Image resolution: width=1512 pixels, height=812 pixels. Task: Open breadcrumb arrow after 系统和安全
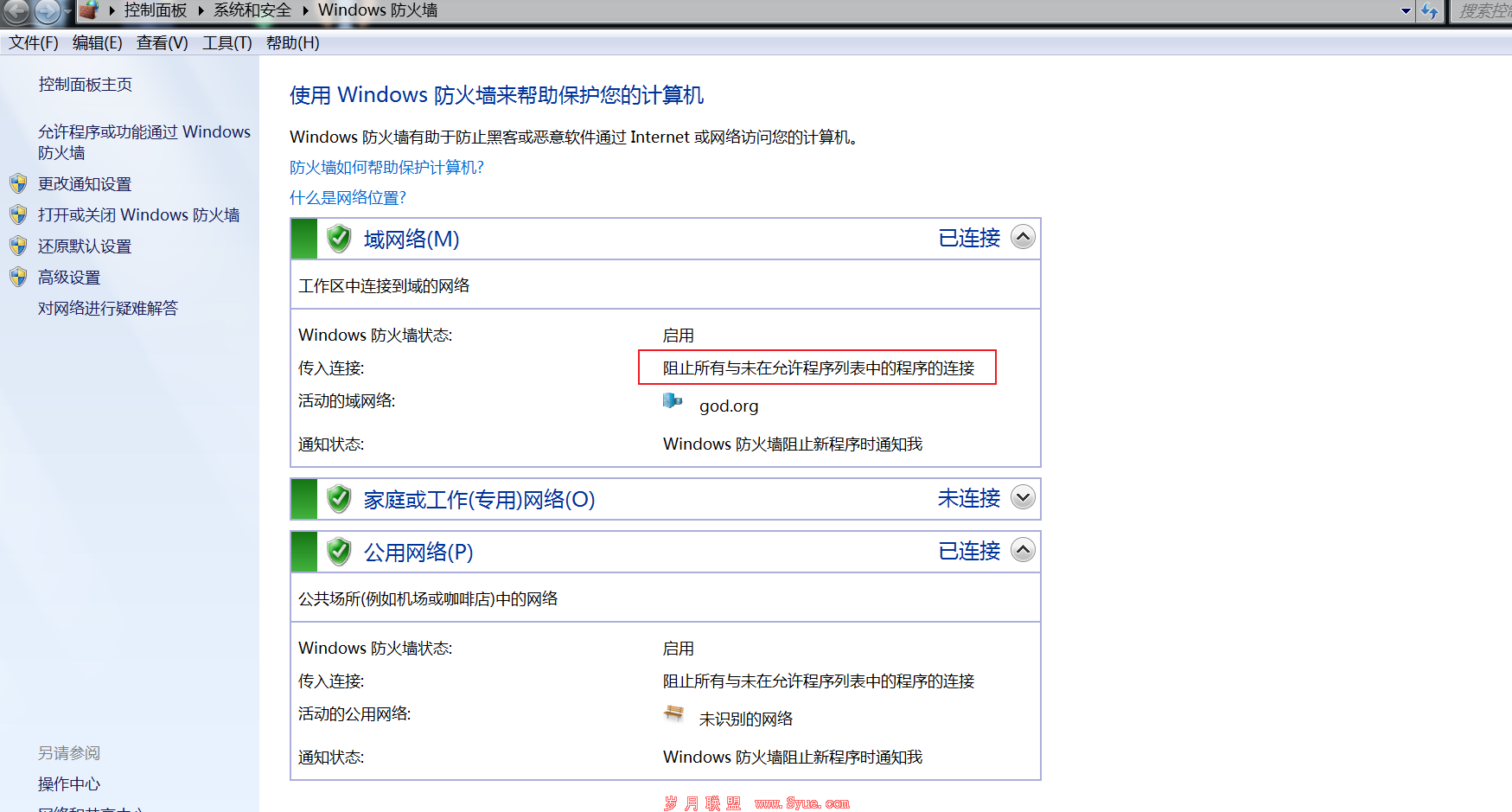[305, 11]
